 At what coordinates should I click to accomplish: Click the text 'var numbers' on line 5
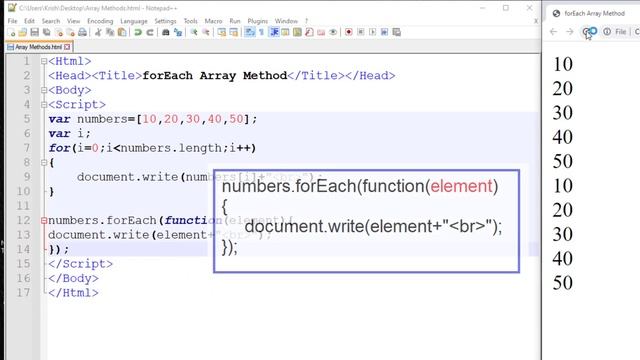pyautogui.click(x=88, y=119)
